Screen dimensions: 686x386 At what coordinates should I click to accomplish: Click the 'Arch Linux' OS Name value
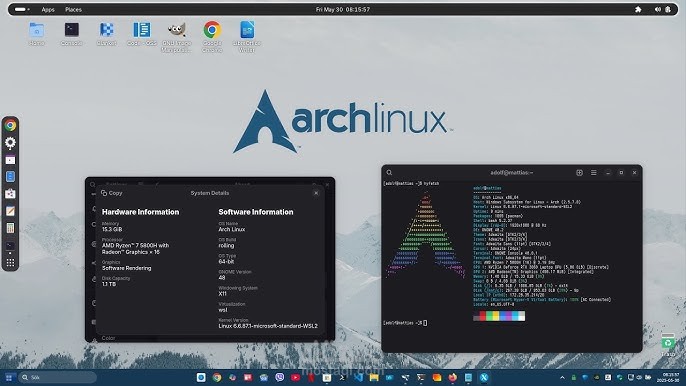click(x=232, y=229)
